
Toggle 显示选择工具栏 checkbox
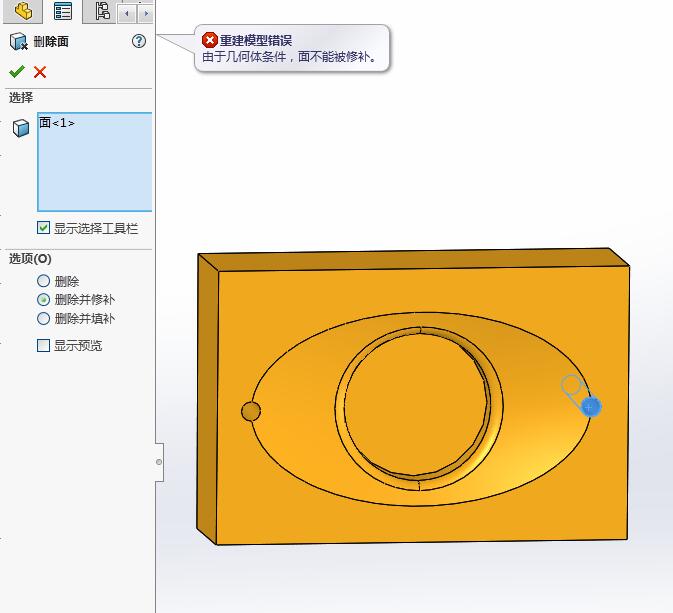43,228
